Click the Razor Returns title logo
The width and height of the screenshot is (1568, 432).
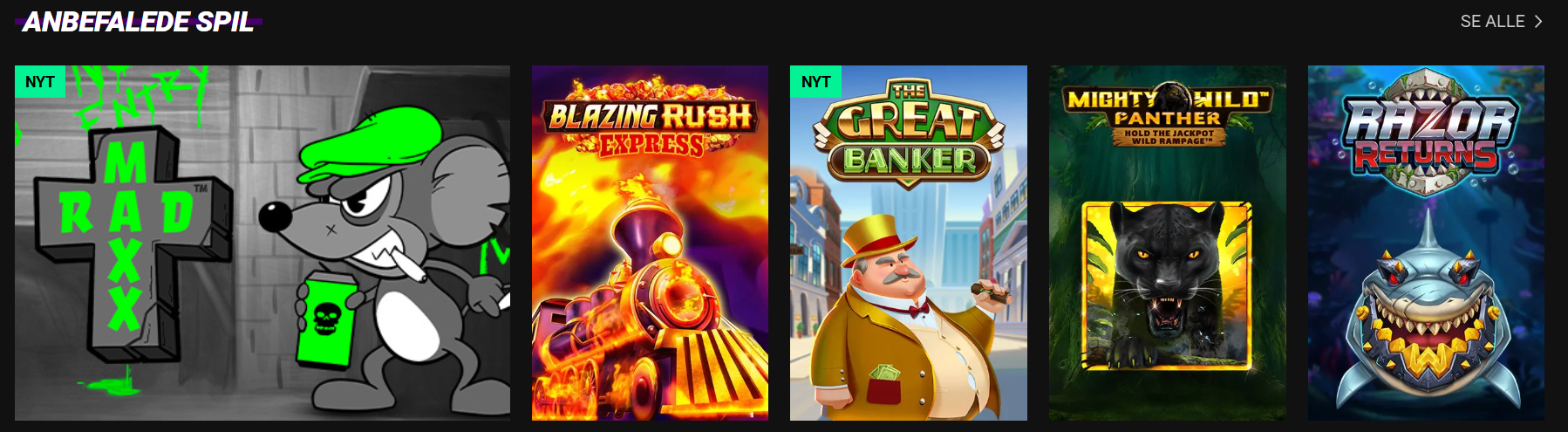(x=1427, y=133)
